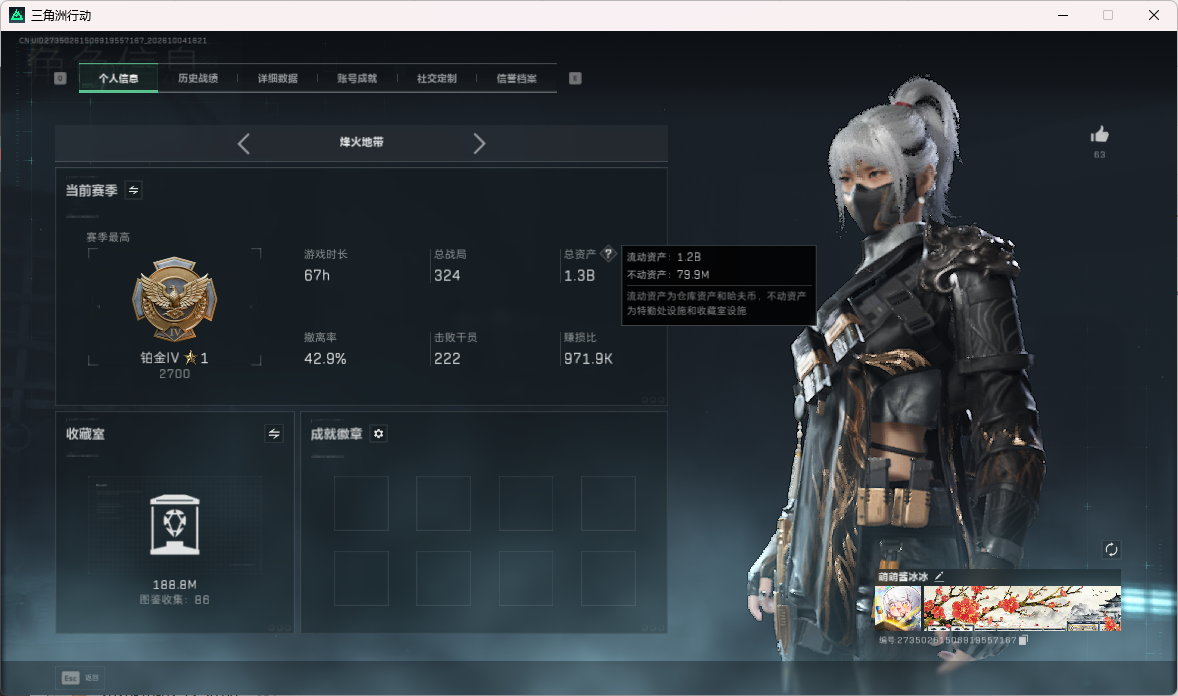The height and width of the screenshot is (696, 1178).
Task: Click the Esc 返回 button
Action: (81, 678)
